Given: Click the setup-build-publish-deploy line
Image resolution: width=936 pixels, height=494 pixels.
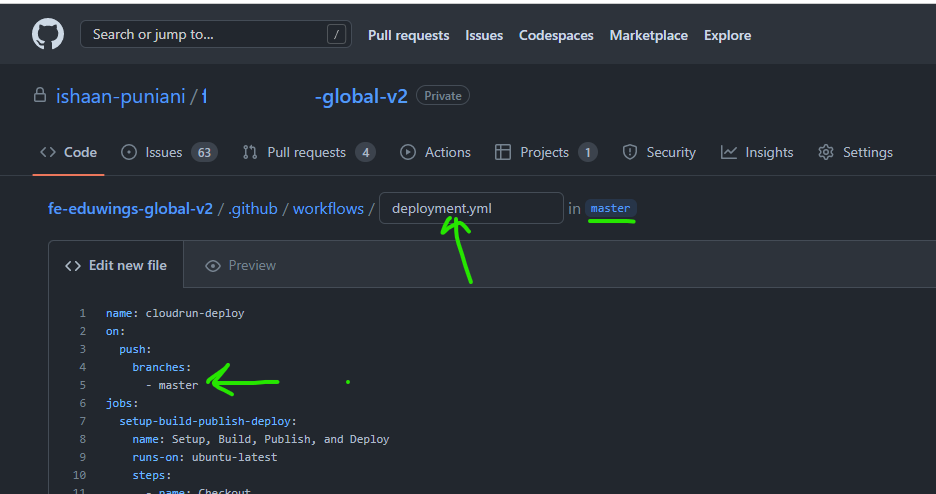Looking at the screenshot, I should (208, 421).
